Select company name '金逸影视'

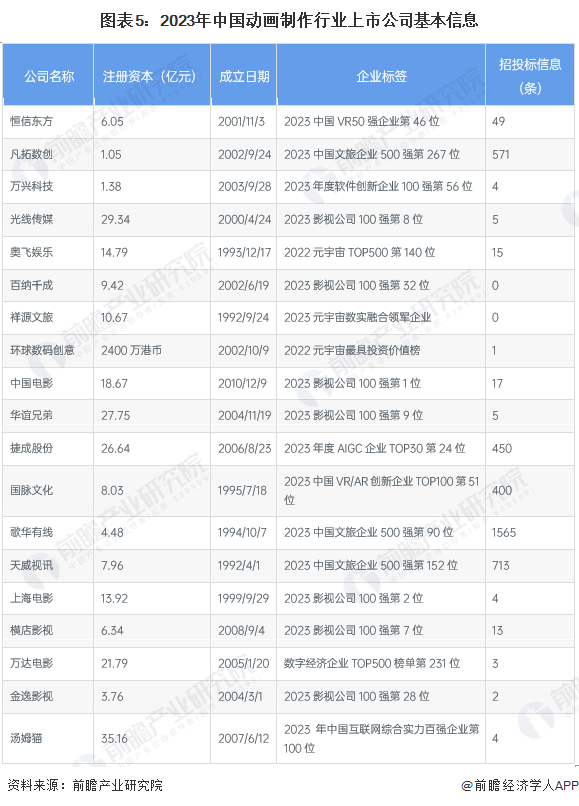click(x=31, y=697)
